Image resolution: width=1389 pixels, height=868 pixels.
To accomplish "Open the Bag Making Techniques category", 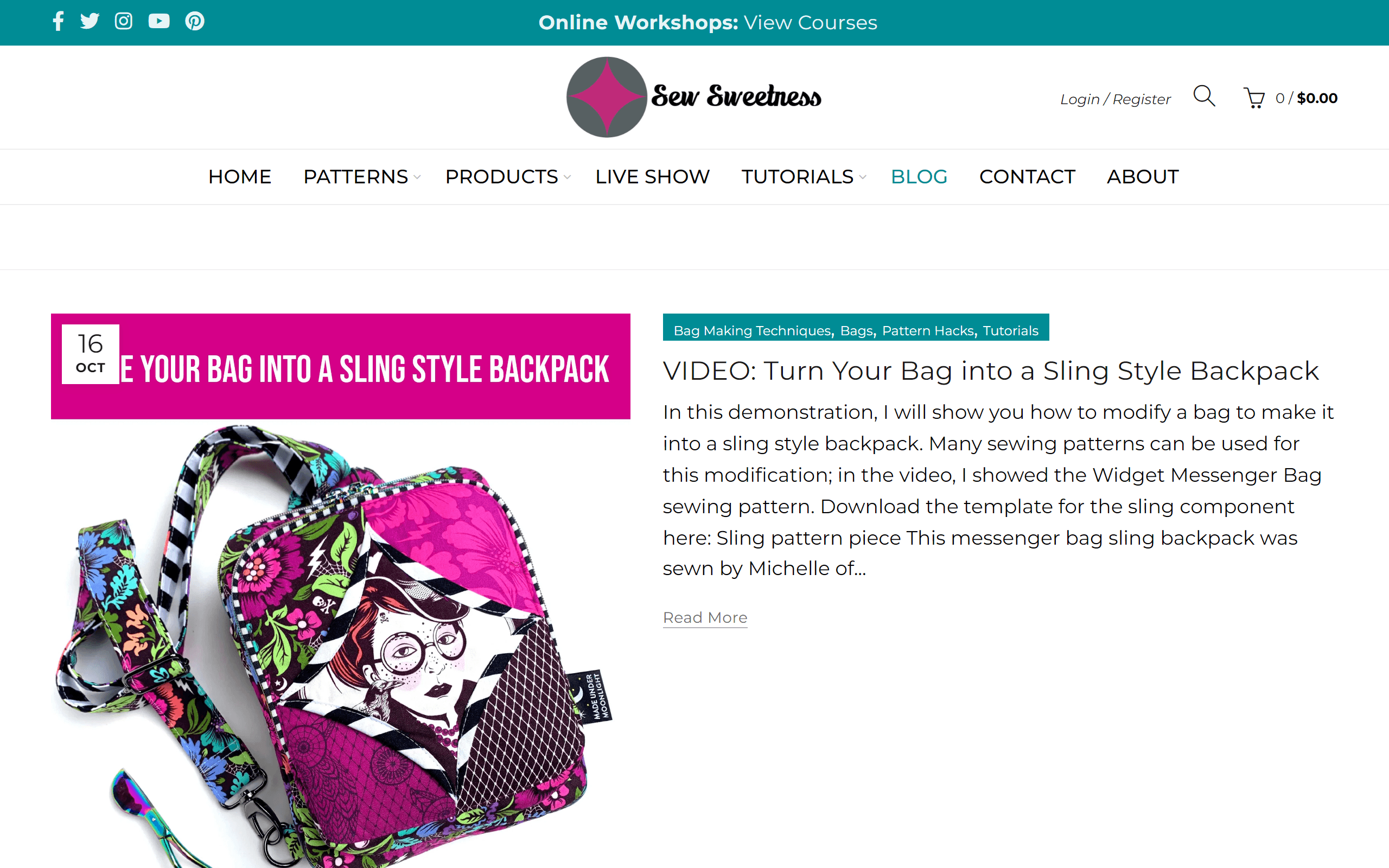I will coord(752,331).
